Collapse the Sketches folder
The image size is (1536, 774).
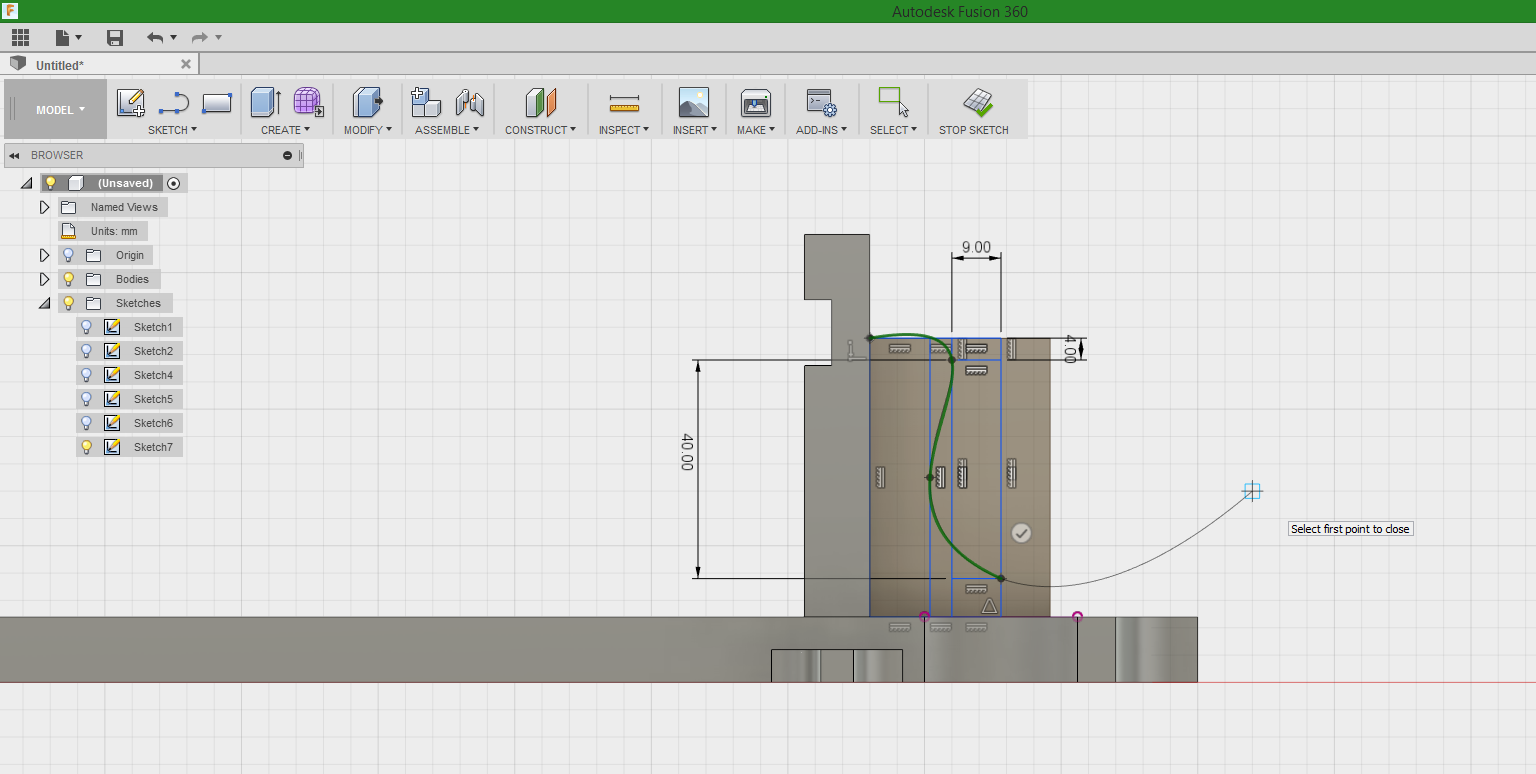tap(44, 304)
